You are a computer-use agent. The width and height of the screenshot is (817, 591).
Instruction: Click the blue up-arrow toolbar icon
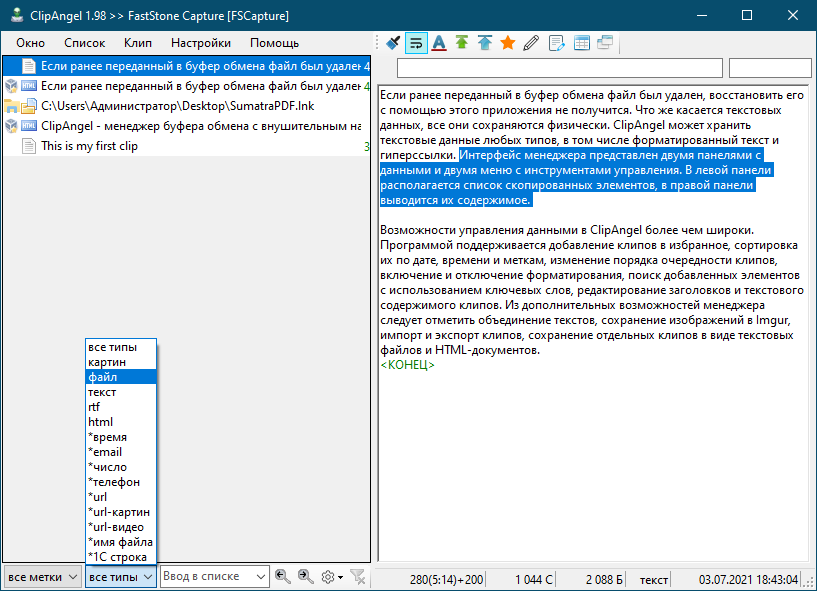pos(485,43)
